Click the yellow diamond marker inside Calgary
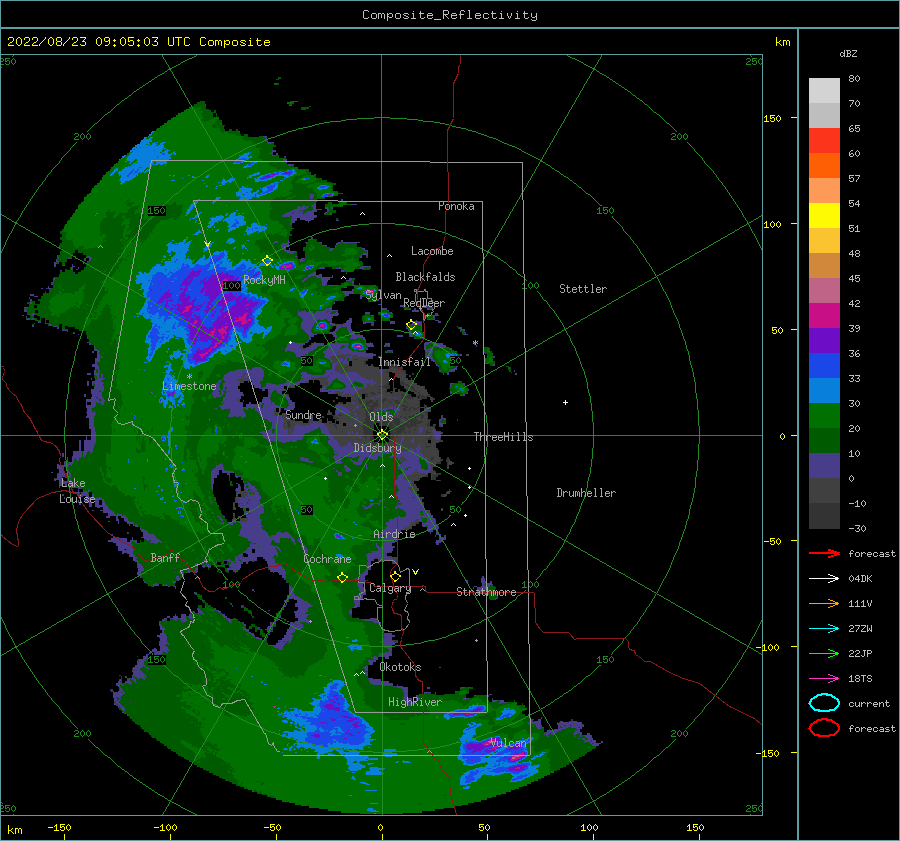This screenshot has width=900, height=841. tap(395, 576)
